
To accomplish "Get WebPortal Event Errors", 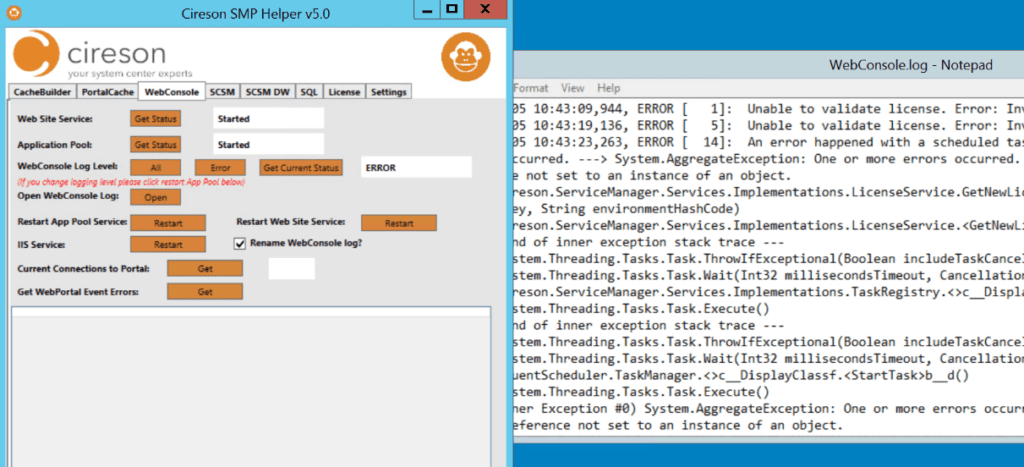I will [205, 292].
